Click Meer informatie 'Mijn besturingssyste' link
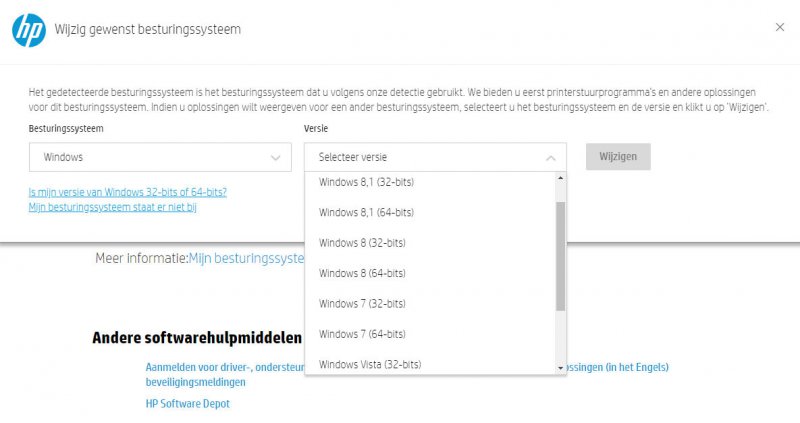This screenshot has width=800, height=423. pos(246,258)
